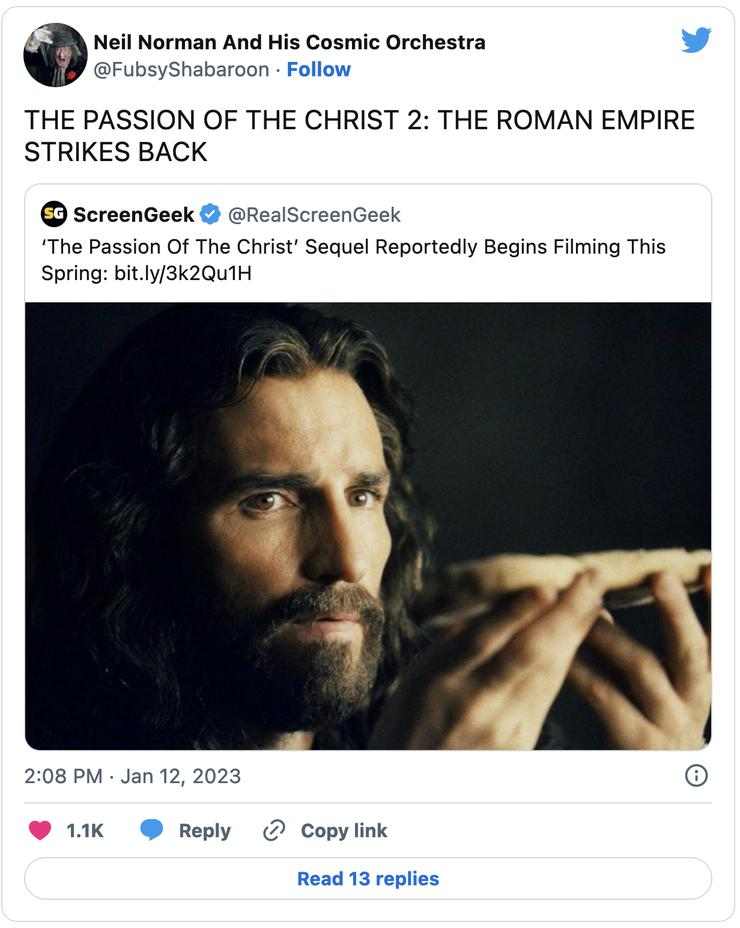Click the 2:08 PM Jan 12, 2023 timestamp

click(x=133, y=775)
